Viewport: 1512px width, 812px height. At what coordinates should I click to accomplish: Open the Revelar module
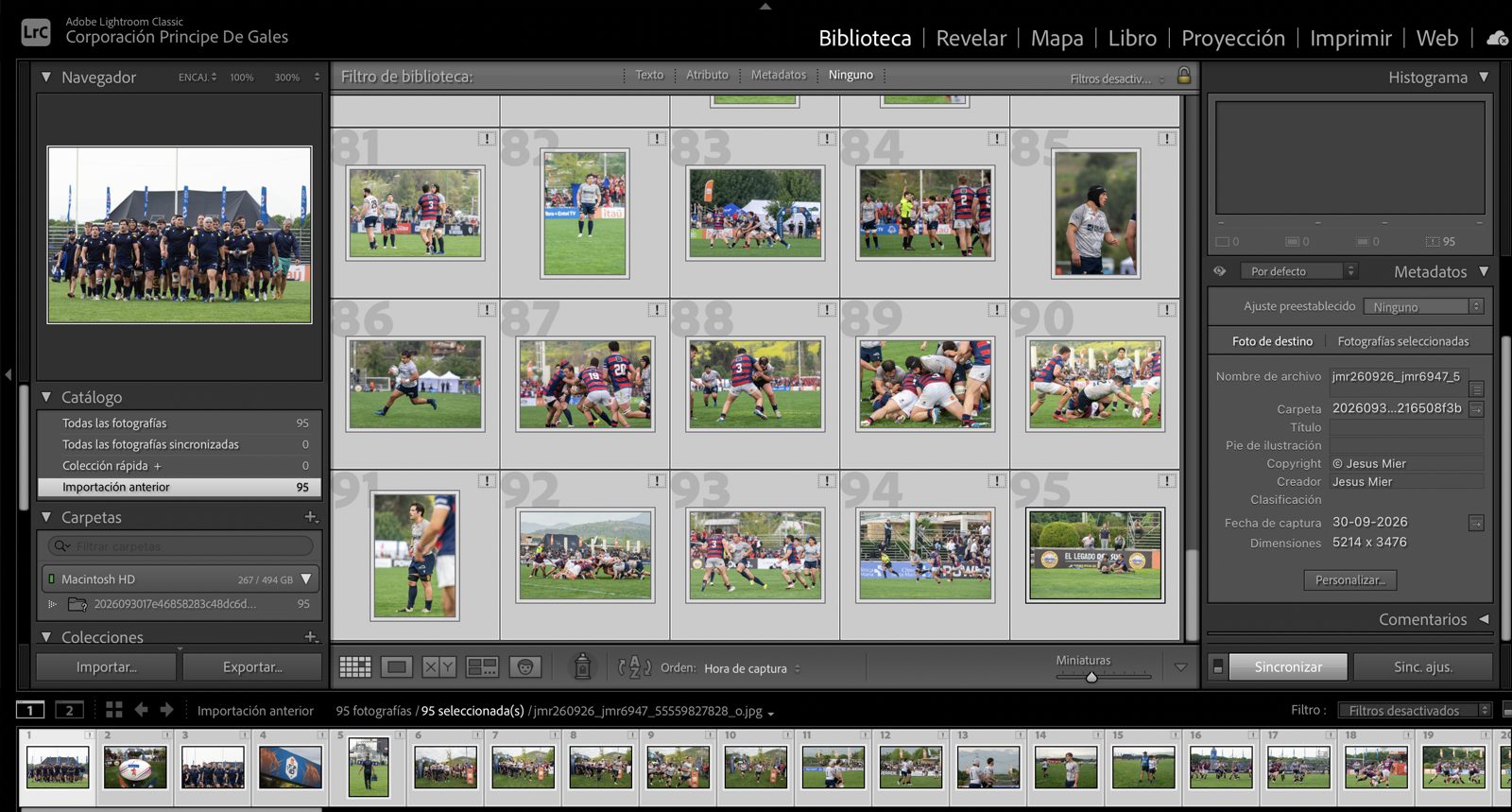point(971,38)
